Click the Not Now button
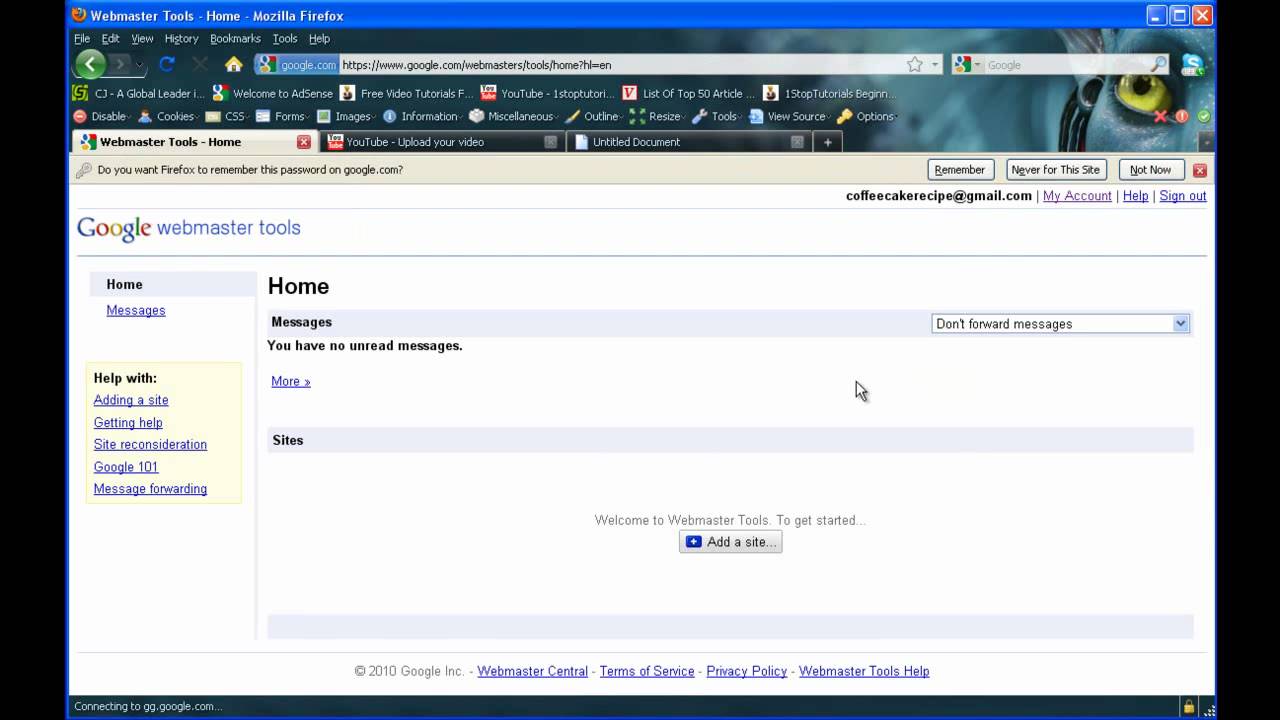The image size is (1280, 720). (x=1151, y=170)
